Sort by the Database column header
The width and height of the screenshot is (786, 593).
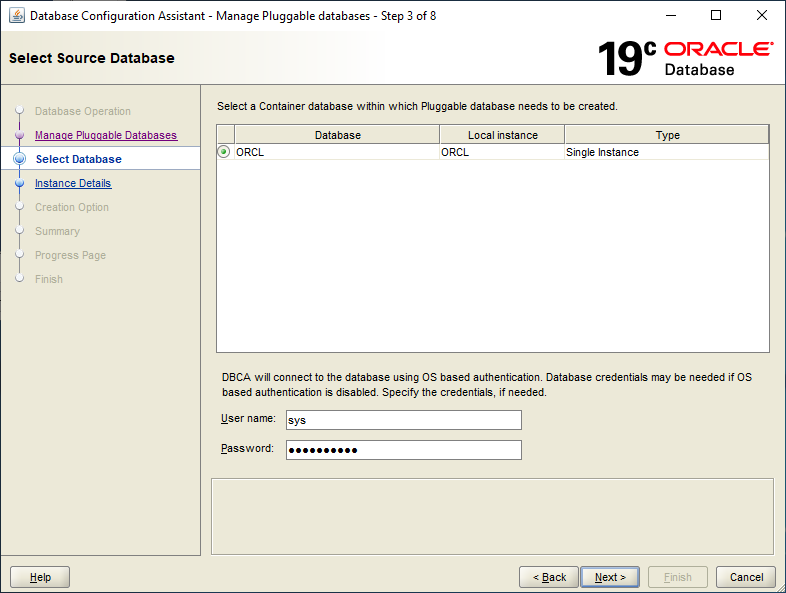pos(337,135)
